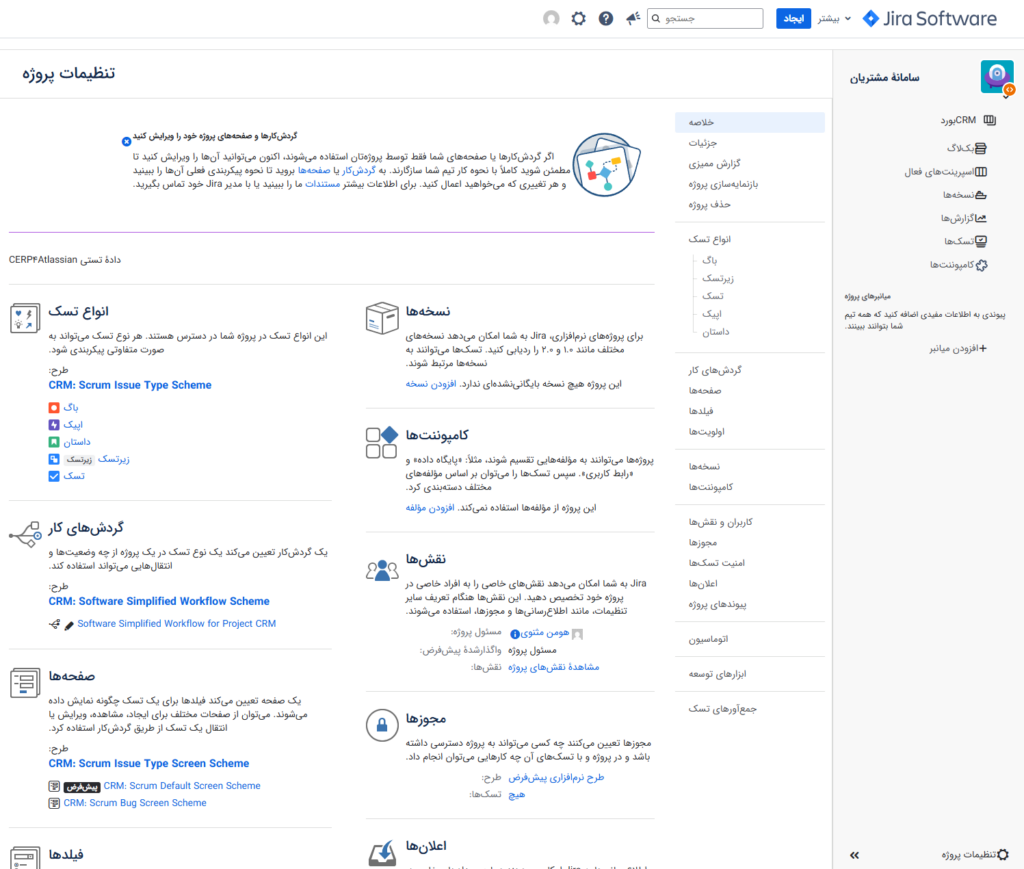Expand the بیشتر dropdown in the top bar

tap(834, 18)
